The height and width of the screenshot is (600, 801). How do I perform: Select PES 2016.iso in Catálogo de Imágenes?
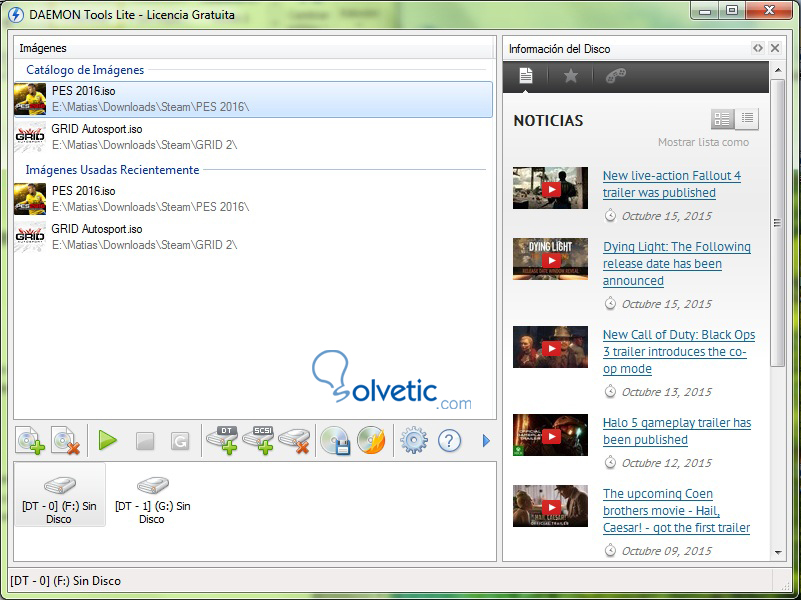pyautogui.click(x=253, y=99)
